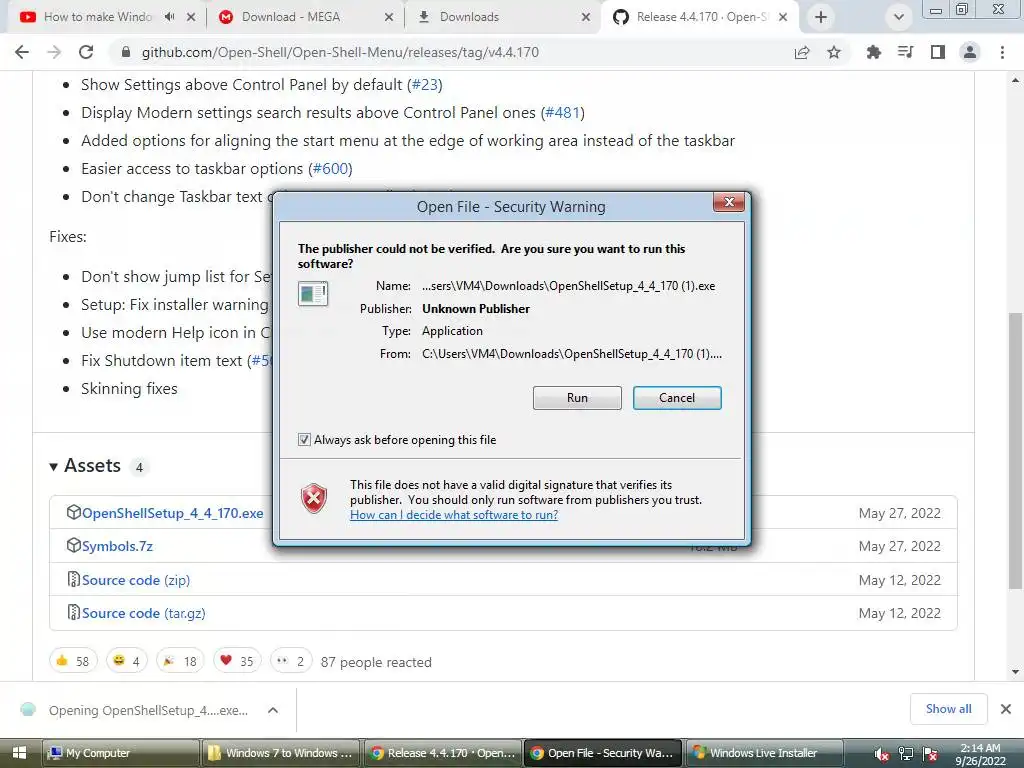Select the Release 4.4.170 Open-Shell tab

(x=702, y=17)
